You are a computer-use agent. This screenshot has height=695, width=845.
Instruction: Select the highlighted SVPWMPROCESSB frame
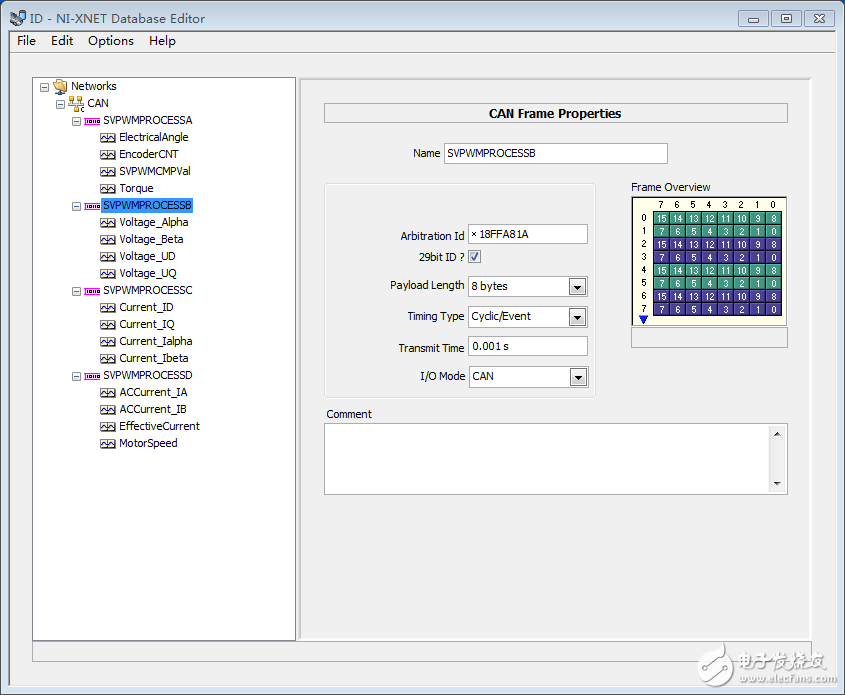point(147,206)
